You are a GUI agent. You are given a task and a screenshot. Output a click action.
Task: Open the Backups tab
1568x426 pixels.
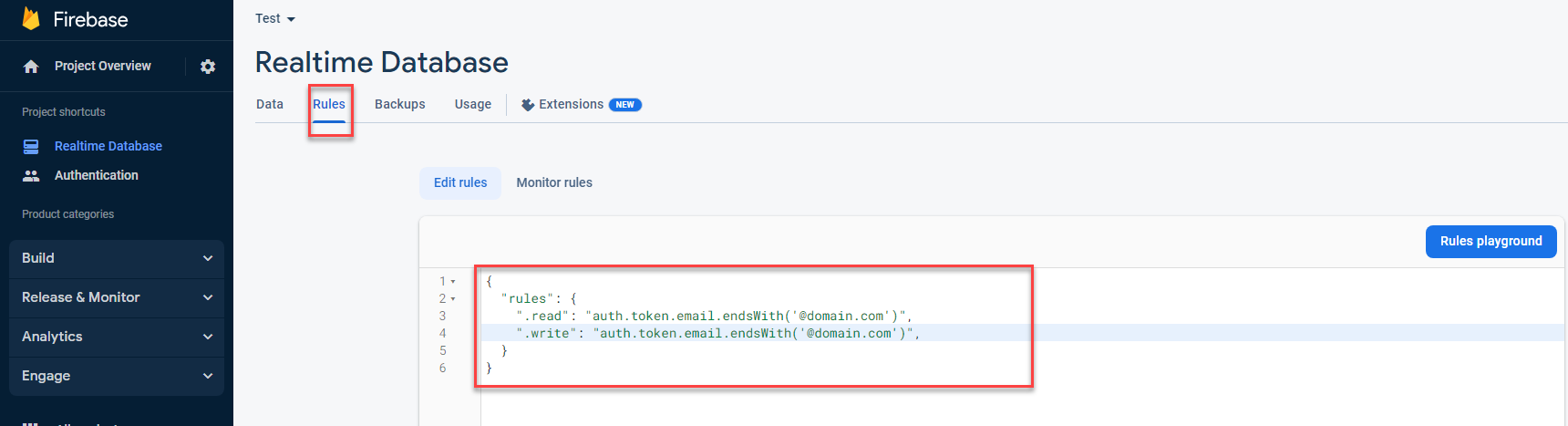coord(400,104)
